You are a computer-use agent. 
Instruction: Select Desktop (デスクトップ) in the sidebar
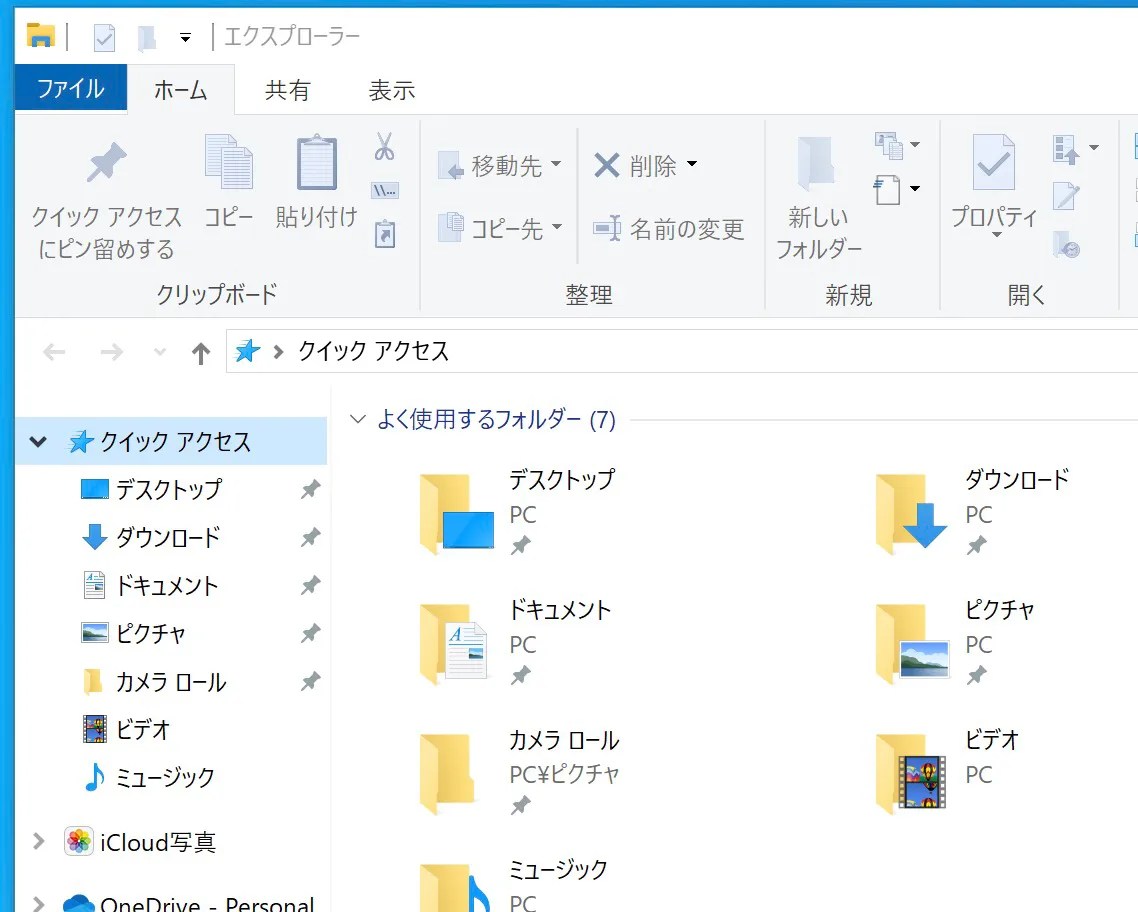click(x=169, y=490)
